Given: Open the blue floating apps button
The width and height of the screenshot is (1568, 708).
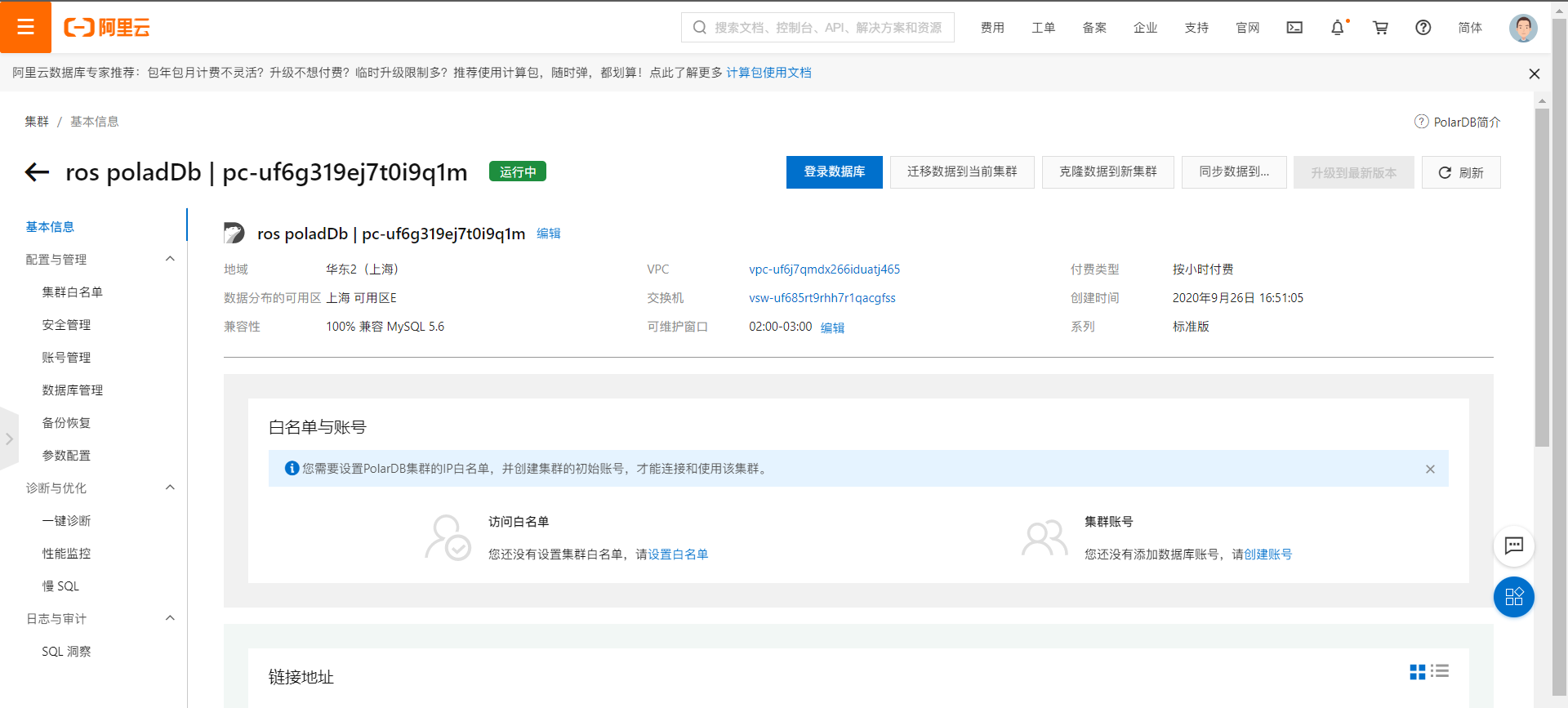Looking at the screenshot, I should pyautogui.click(x=1514, y=597).
